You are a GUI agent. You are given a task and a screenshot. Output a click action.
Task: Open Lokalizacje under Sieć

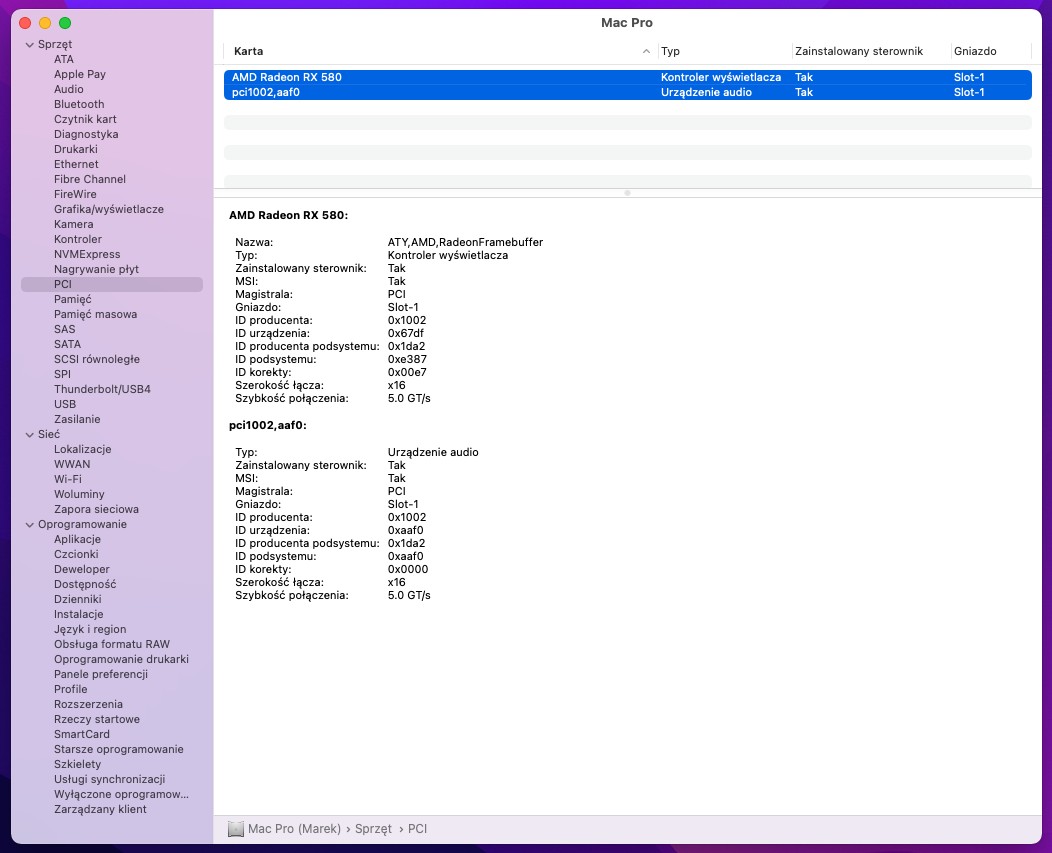point(83,450)
